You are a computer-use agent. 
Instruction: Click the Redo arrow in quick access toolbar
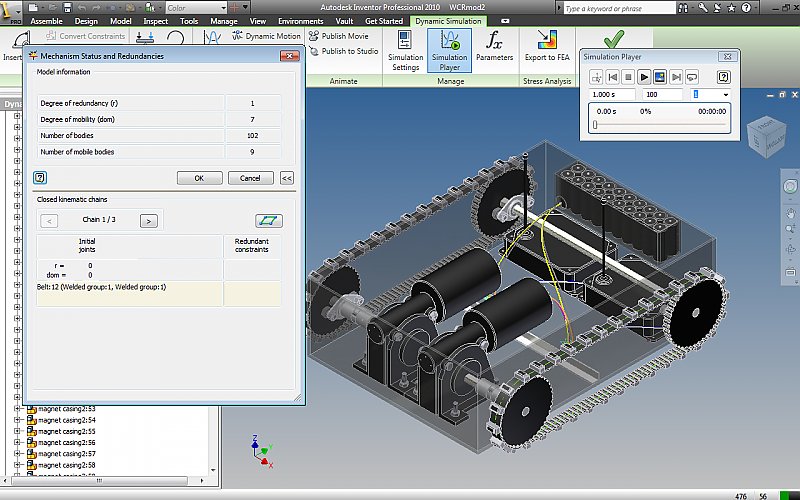97,8
